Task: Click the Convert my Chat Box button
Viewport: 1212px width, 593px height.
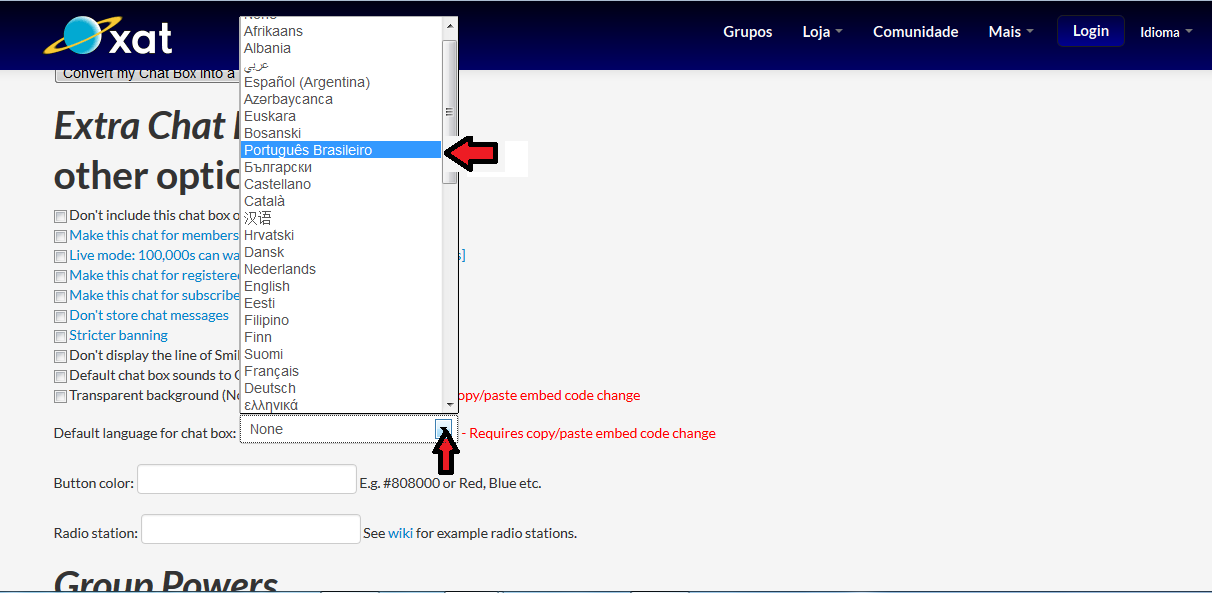Action: coord(147,74)
